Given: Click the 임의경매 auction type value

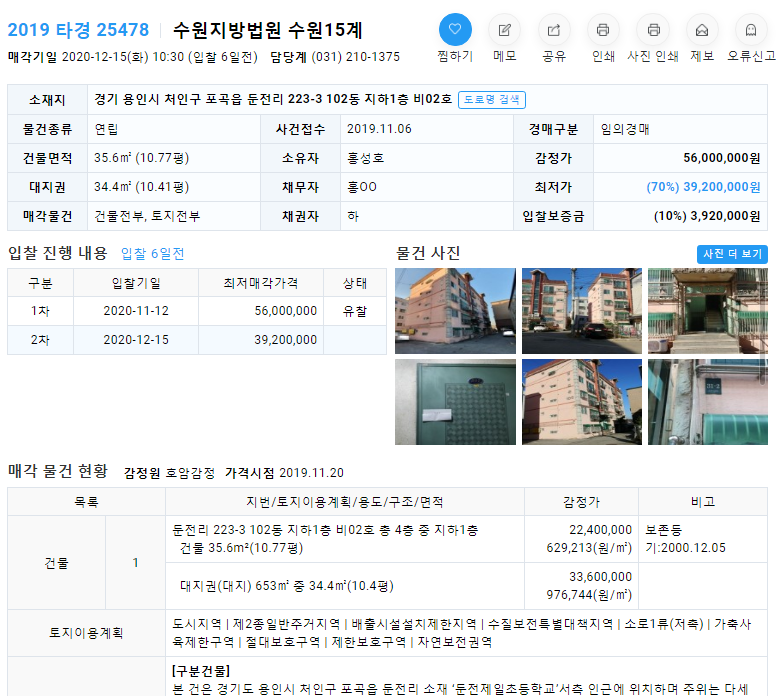Looking at the screenshot, I should (625, 129).
